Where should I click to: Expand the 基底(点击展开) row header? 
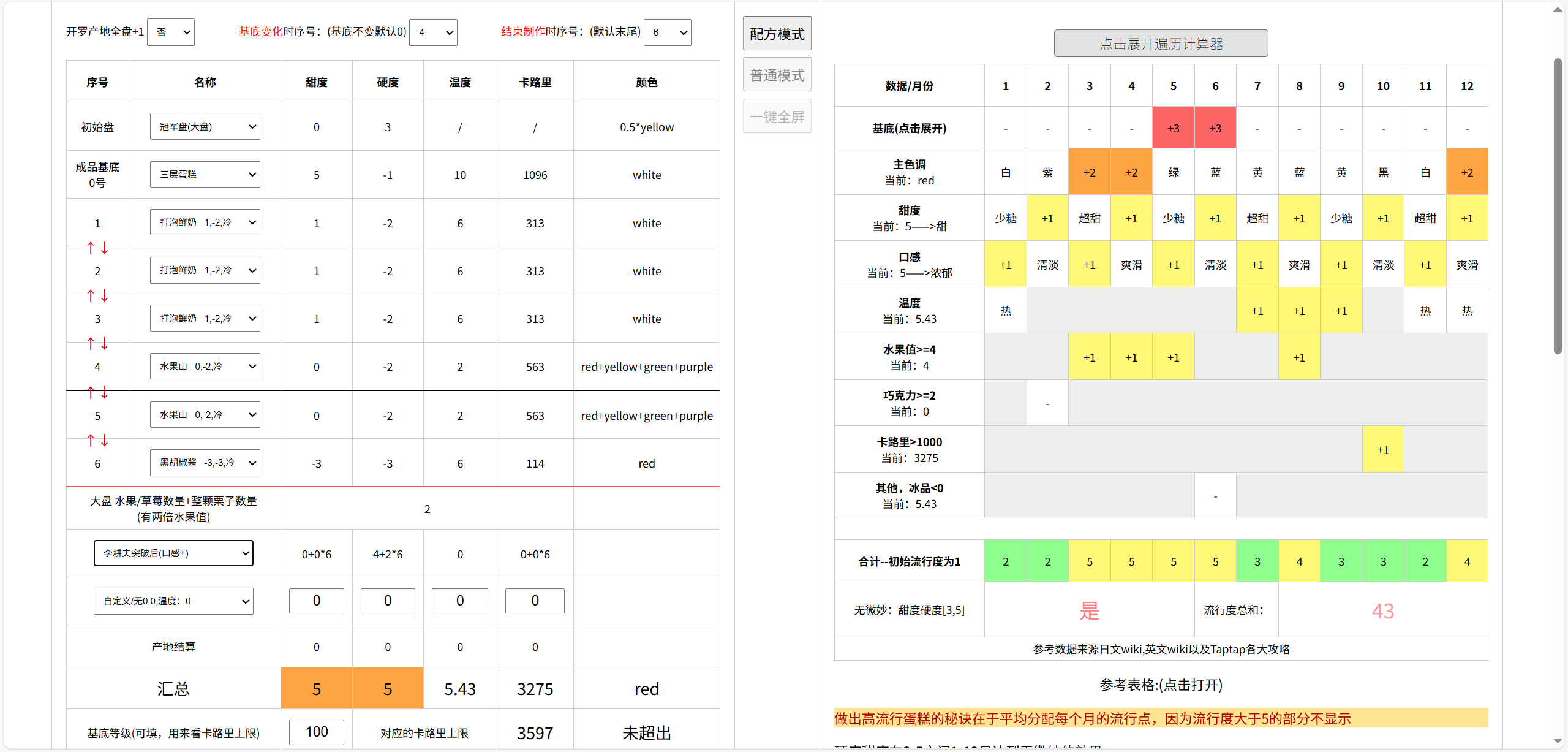pyautogui.click(x=909, y=128)
